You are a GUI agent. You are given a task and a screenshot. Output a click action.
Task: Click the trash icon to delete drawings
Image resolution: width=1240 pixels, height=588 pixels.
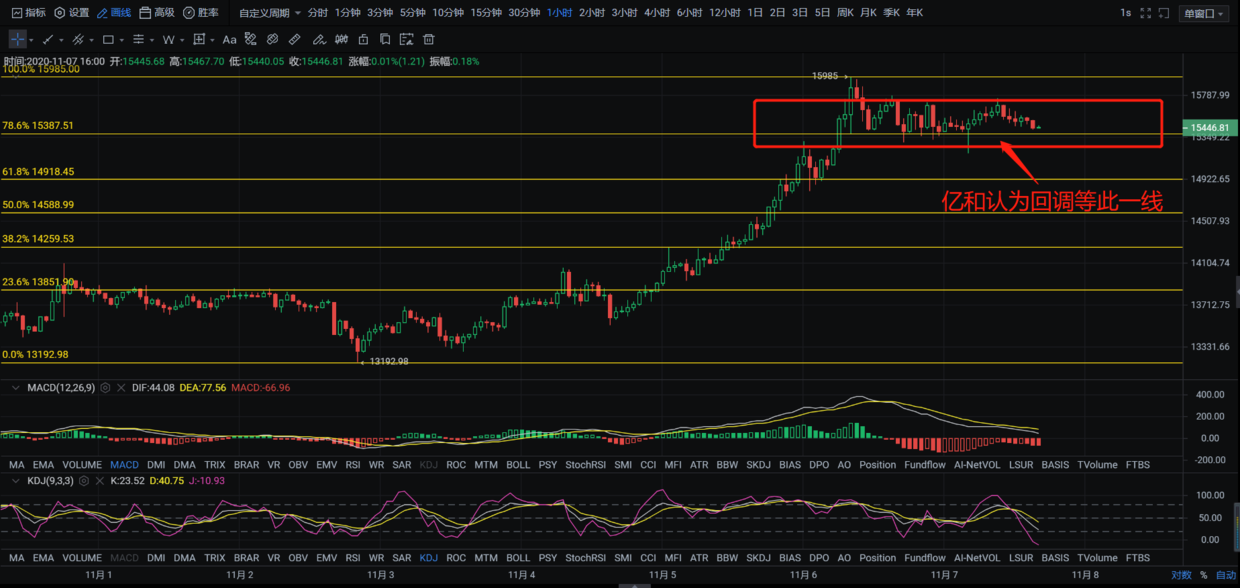click(429, 39)
